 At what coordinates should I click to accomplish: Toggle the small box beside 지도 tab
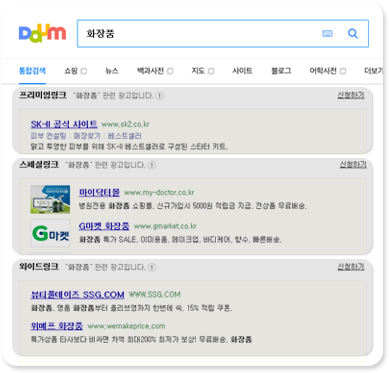(211, 71)
